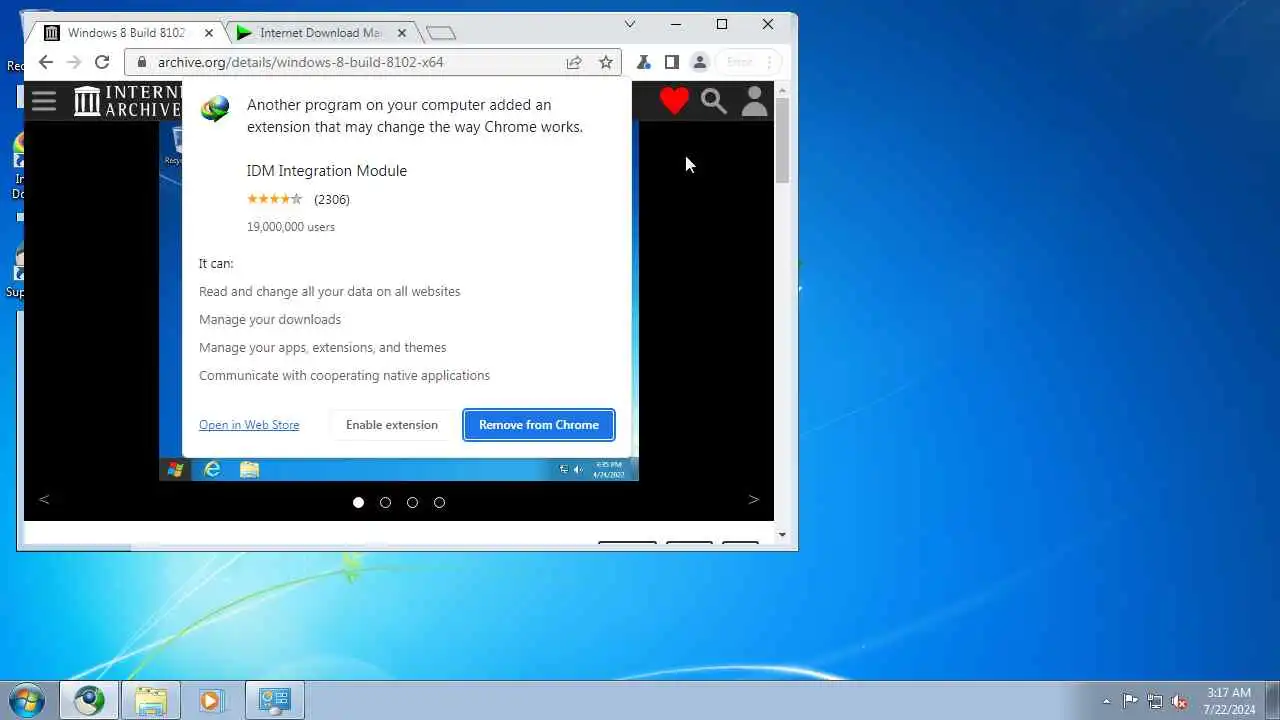The image size is (1280, 720).
Task: Select the first carousel dot
Action: pyautogui.click(x=358, y=502)
